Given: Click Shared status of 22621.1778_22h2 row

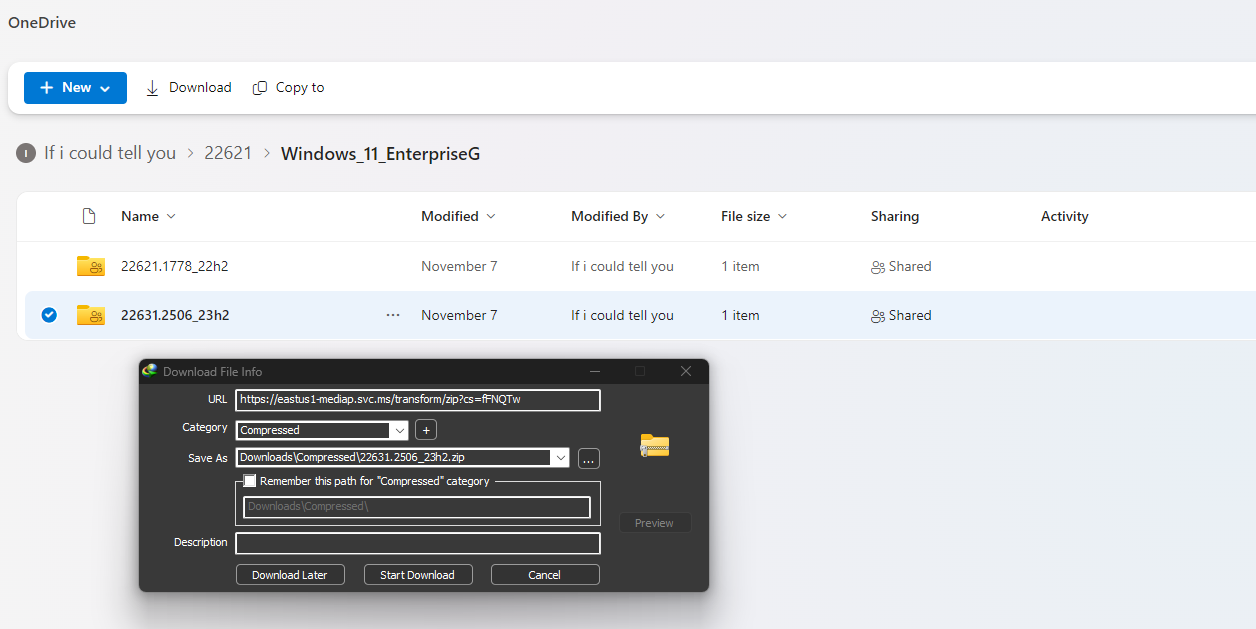Looking at the screenshot, I should 901,266.
